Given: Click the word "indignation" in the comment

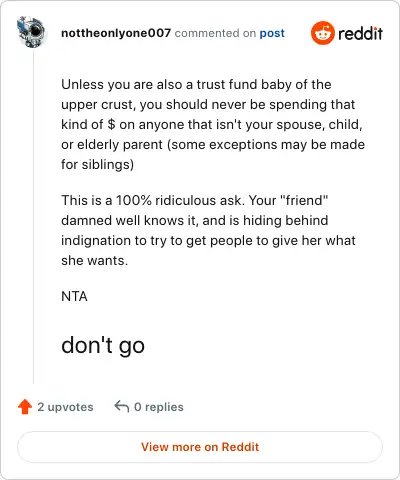Looking at the screenshot, I should (95, 241).
